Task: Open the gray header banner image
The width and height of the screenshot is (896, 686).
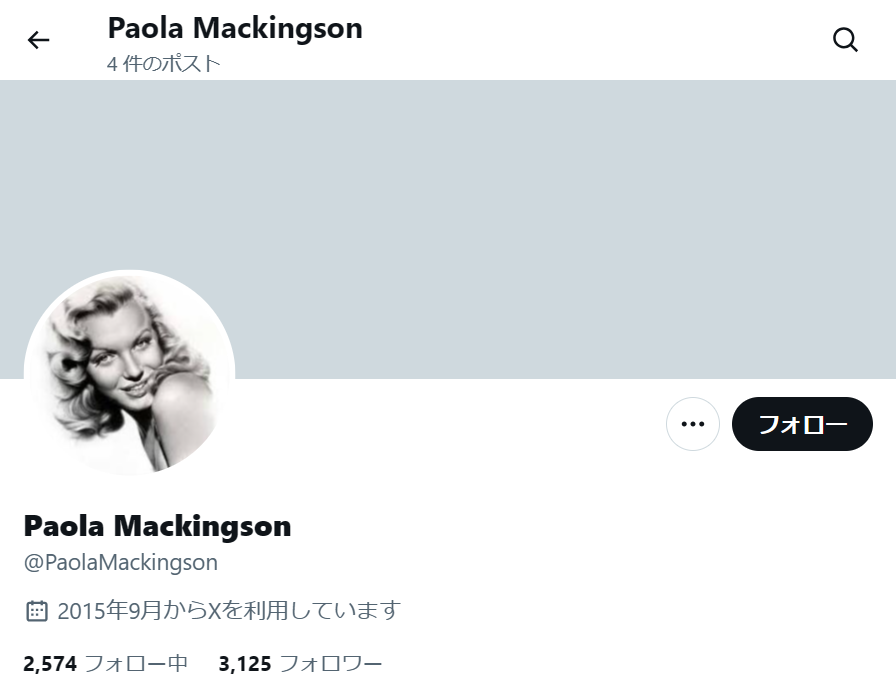Action: [448, 229]
